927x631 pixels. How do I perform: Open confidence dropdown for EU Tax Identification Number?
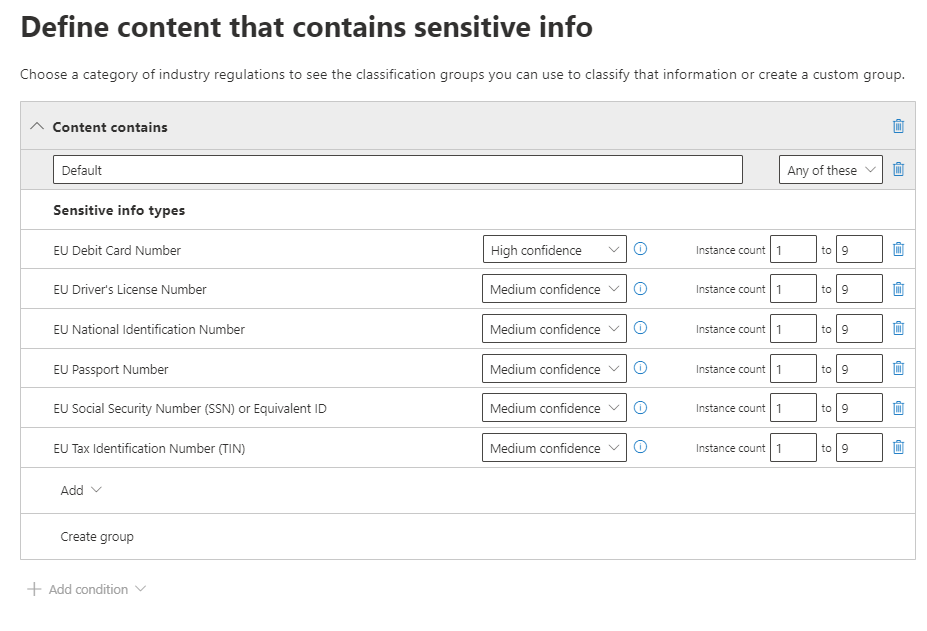coord(554,448)
